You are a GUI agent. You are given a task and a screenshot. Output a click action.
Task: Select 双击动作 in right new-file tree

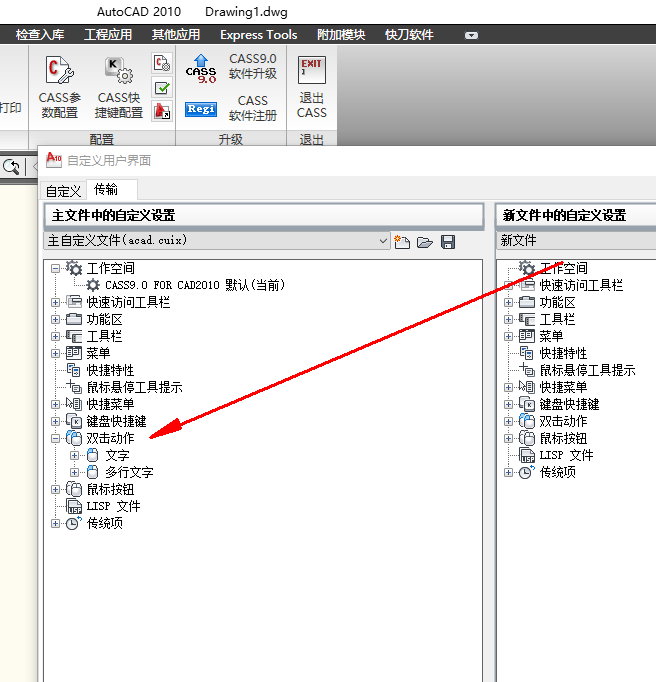pos(563,421)
